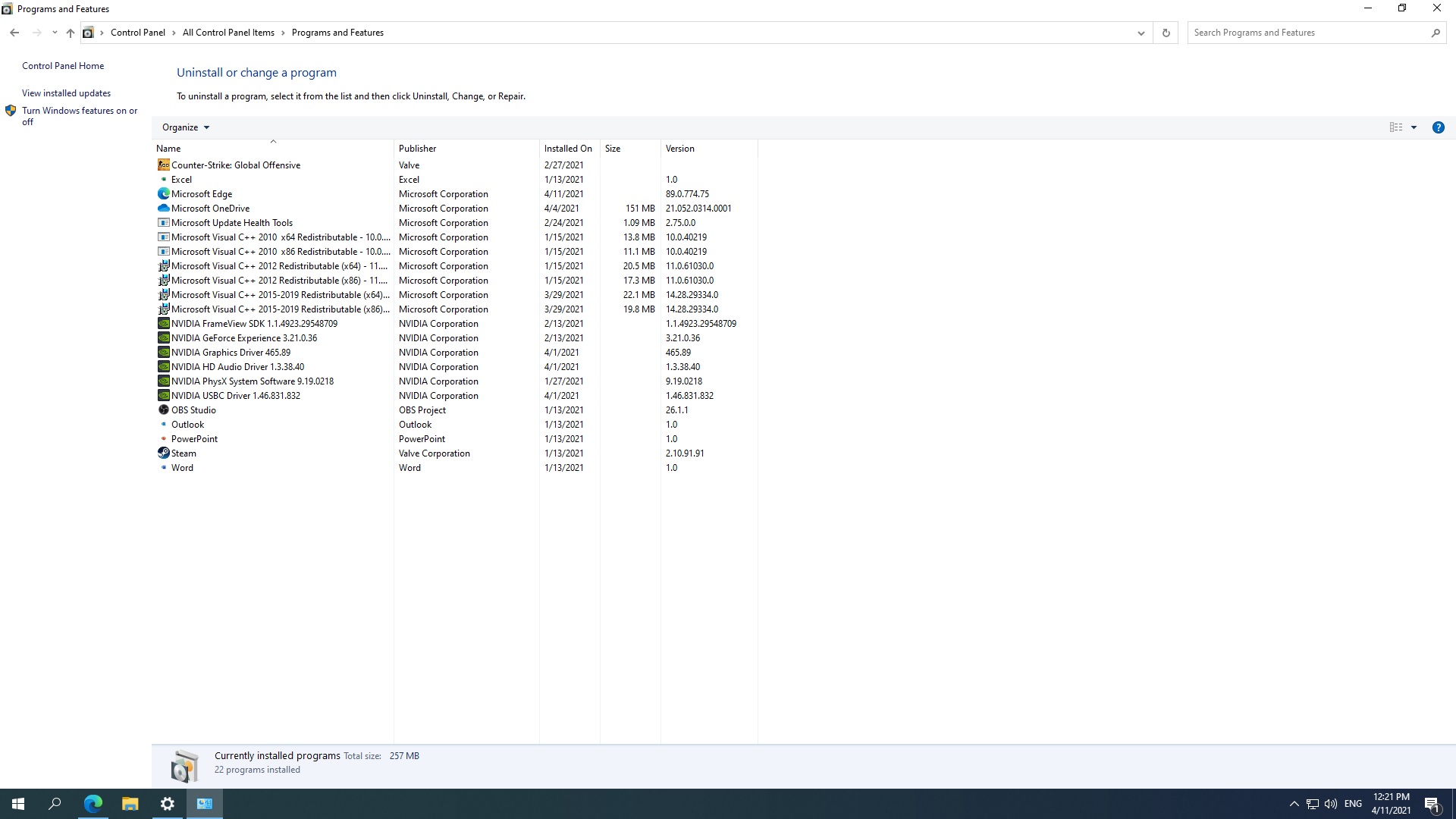The image size is (1456, 819).
Task: Select the NVIDIA HD Audio Driver 1.3.38.40 entry
Action: pyautogui.click(x=455, y=366)
